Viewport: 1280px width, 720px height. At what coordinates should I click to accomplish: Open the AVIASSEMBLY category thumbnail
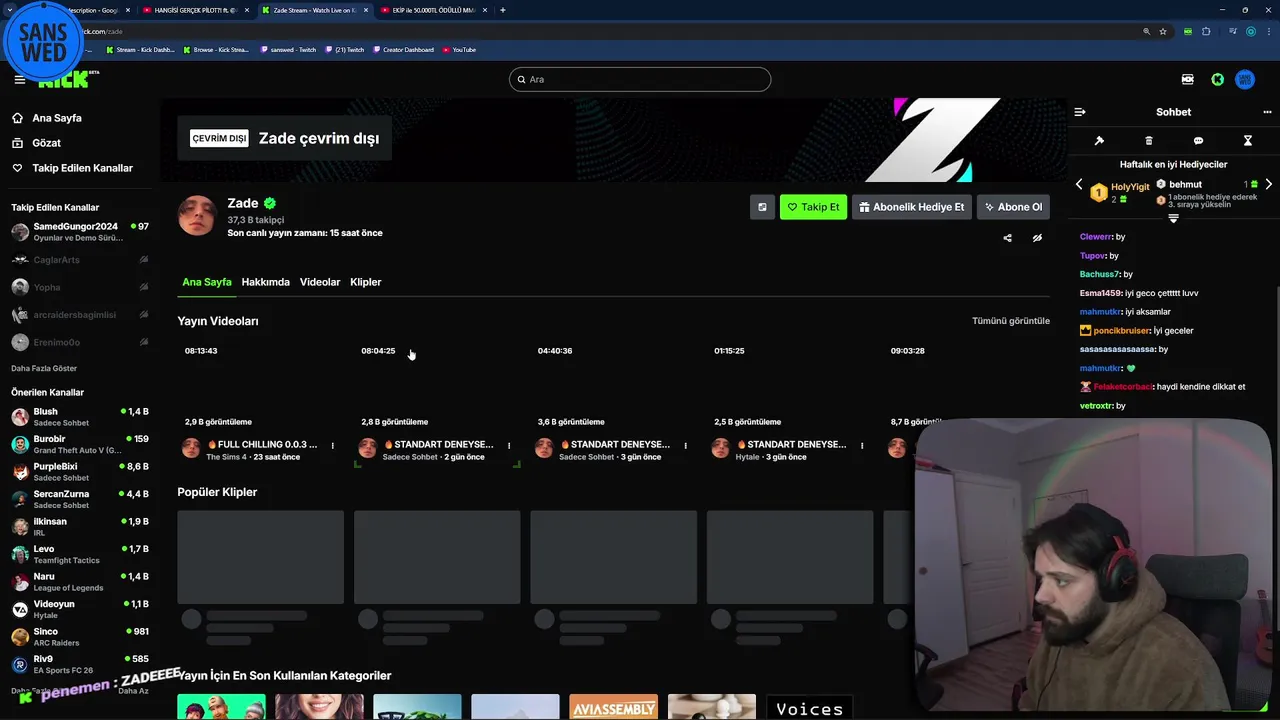[614, 707]
